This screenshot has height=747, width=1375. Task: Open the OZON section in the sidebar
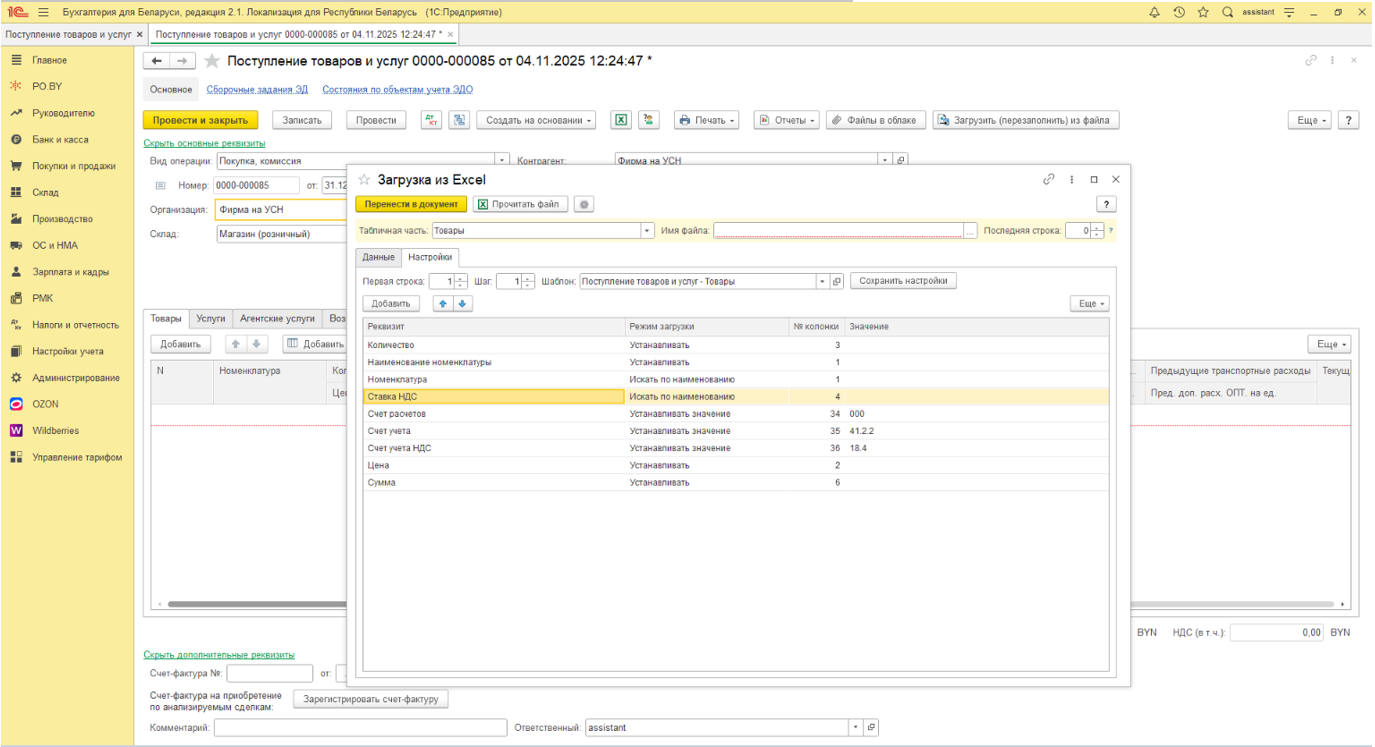(45, 404)
